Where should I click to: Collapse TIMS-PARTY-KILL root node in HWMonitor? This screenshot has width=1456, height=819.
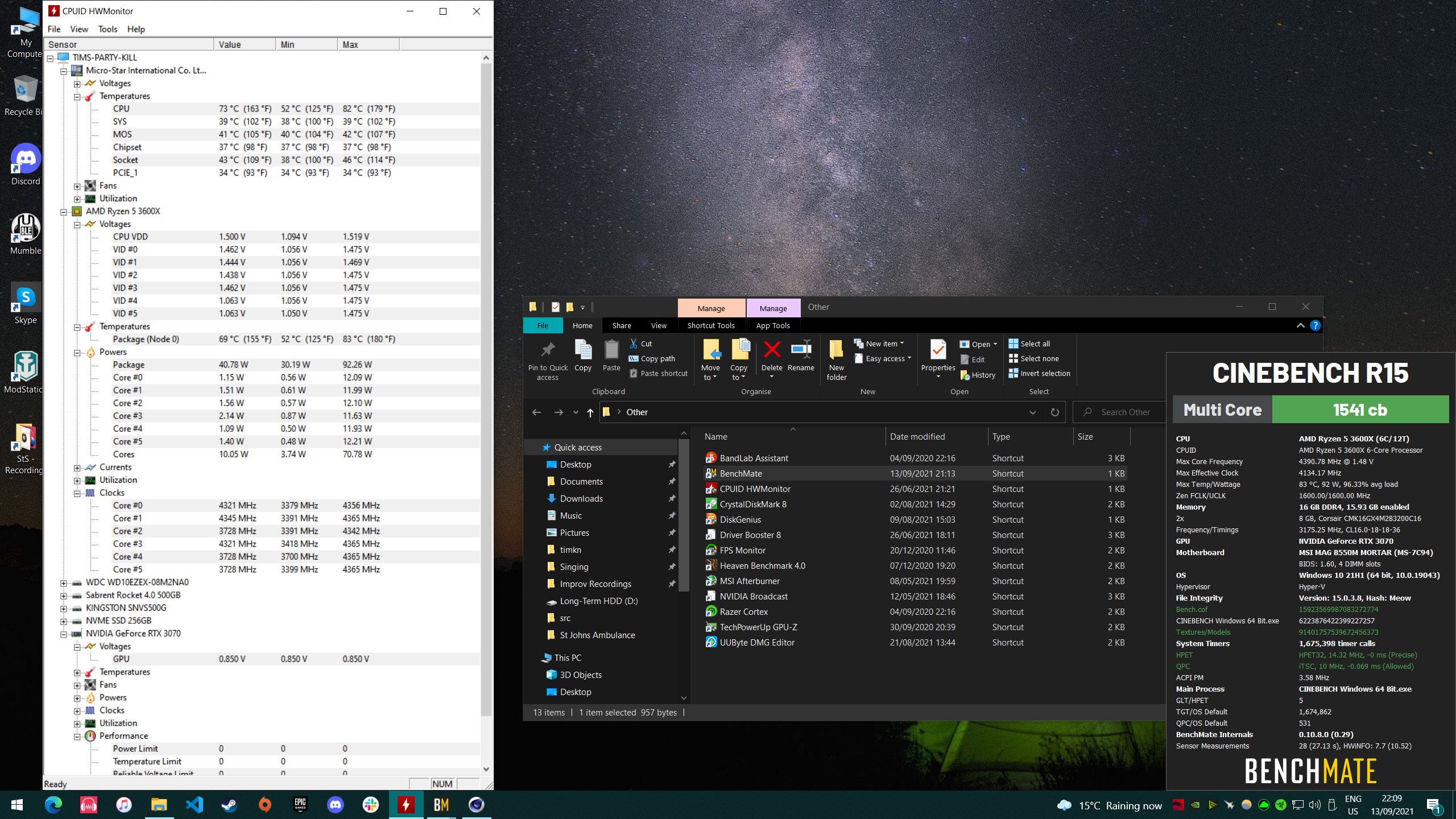(50, 58)
